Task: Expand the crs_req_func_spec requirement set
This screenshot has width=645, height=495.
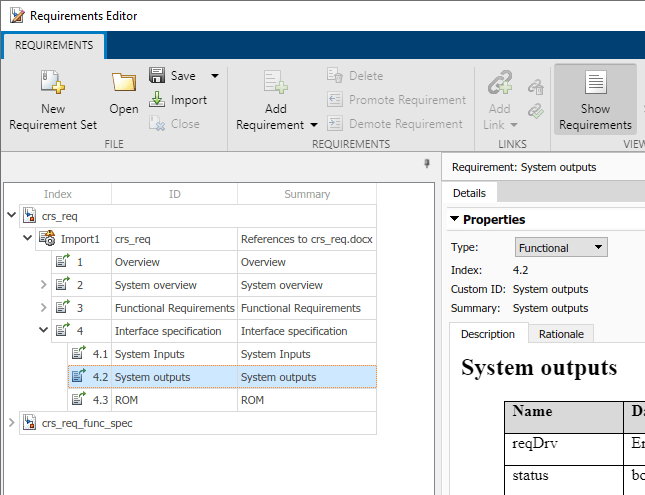Action: (11, 423)
